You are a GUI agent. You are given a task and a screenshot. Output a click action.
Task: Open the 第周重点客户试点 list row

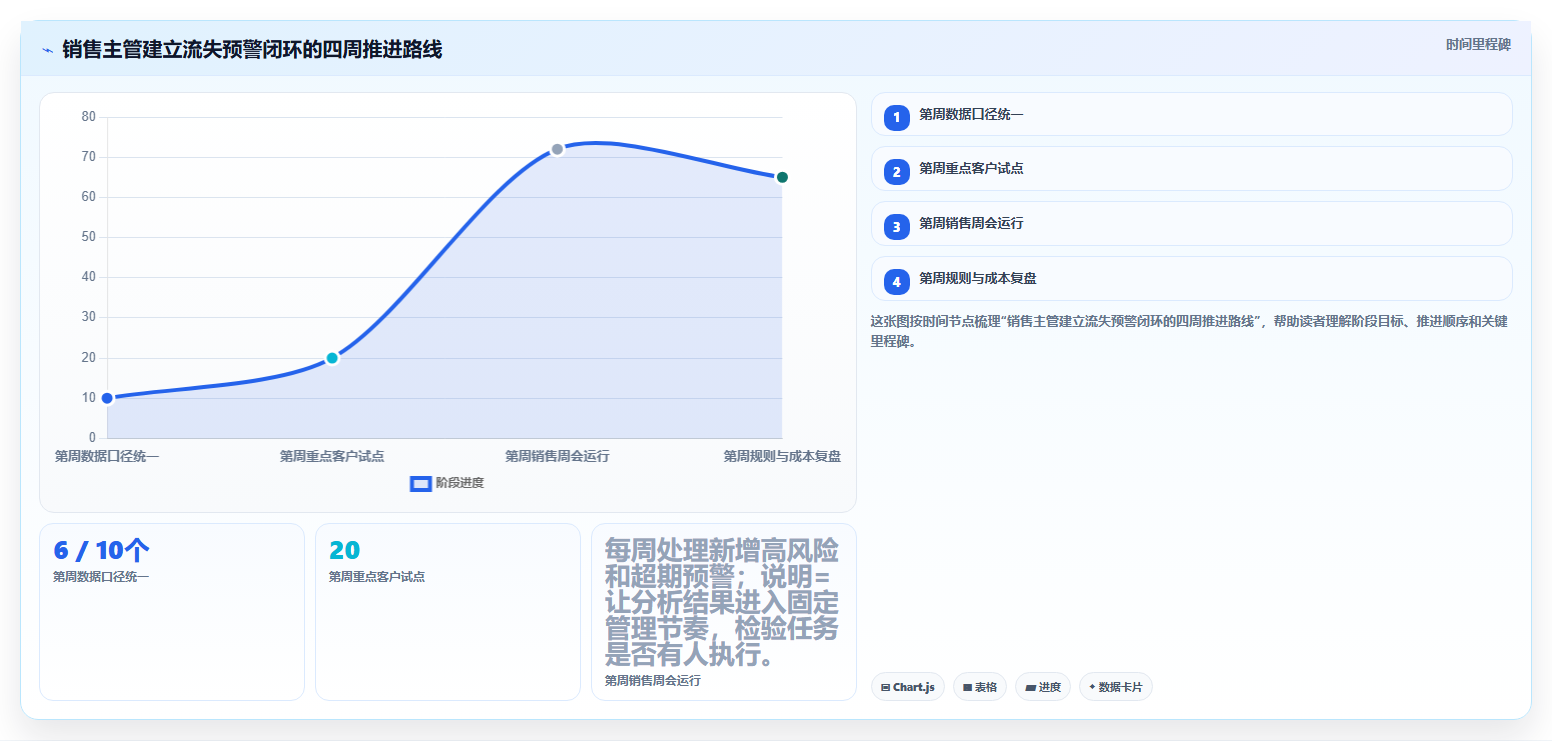click(1191, 168)
